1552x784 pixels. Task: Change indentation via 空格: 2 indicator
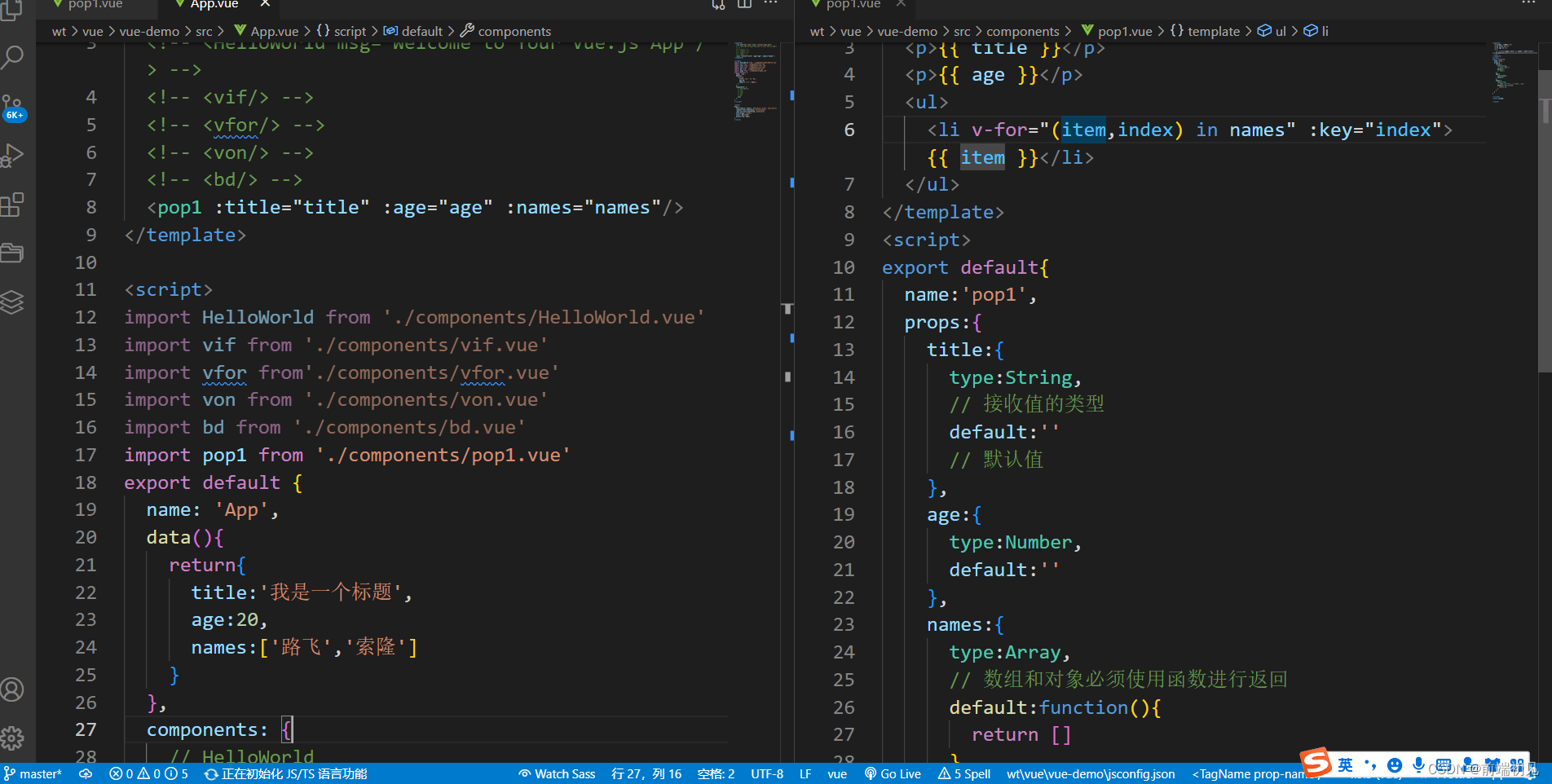716,773
